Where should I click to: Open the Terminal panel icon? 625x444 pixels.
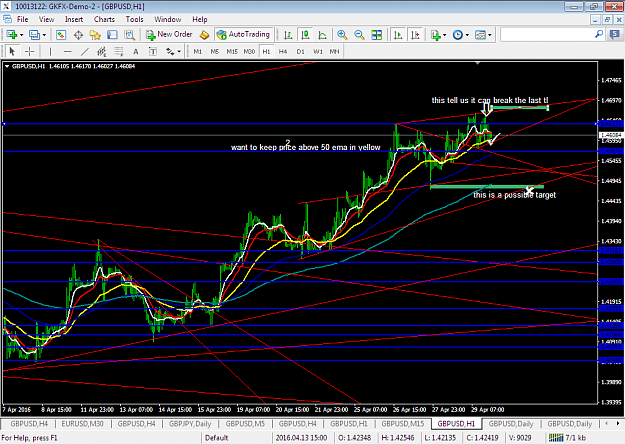coord(112,35)
